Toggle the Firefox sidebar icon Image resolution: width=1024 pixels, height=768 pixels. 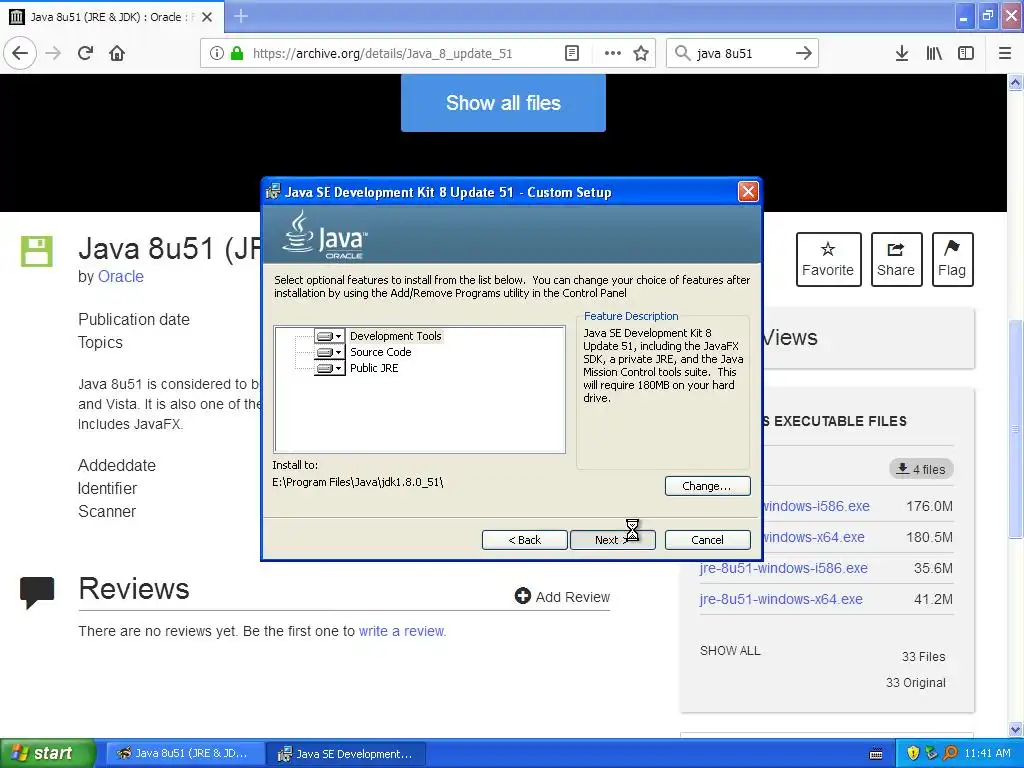coord(966,53)
